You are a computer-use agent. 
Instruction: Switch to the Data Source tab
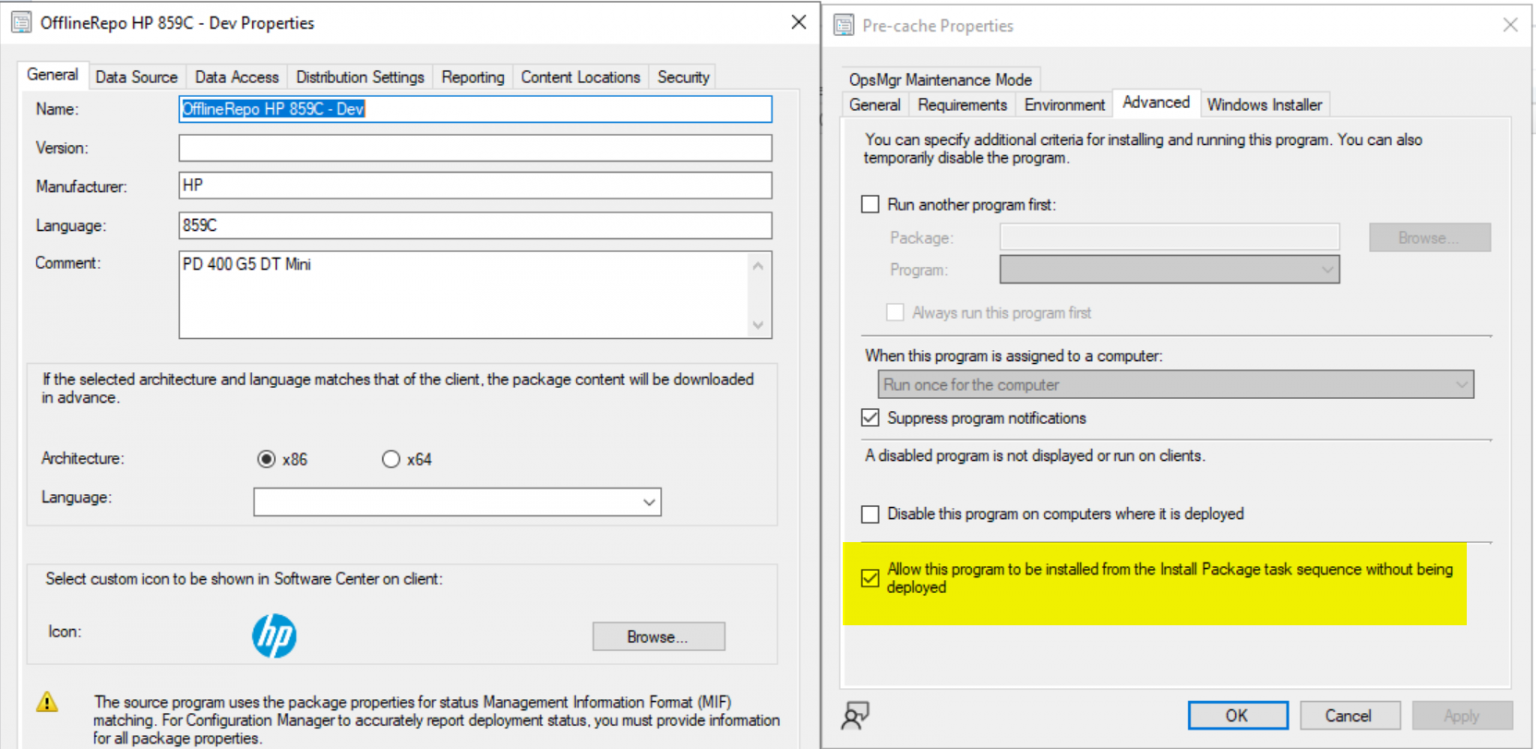[136, 76]
